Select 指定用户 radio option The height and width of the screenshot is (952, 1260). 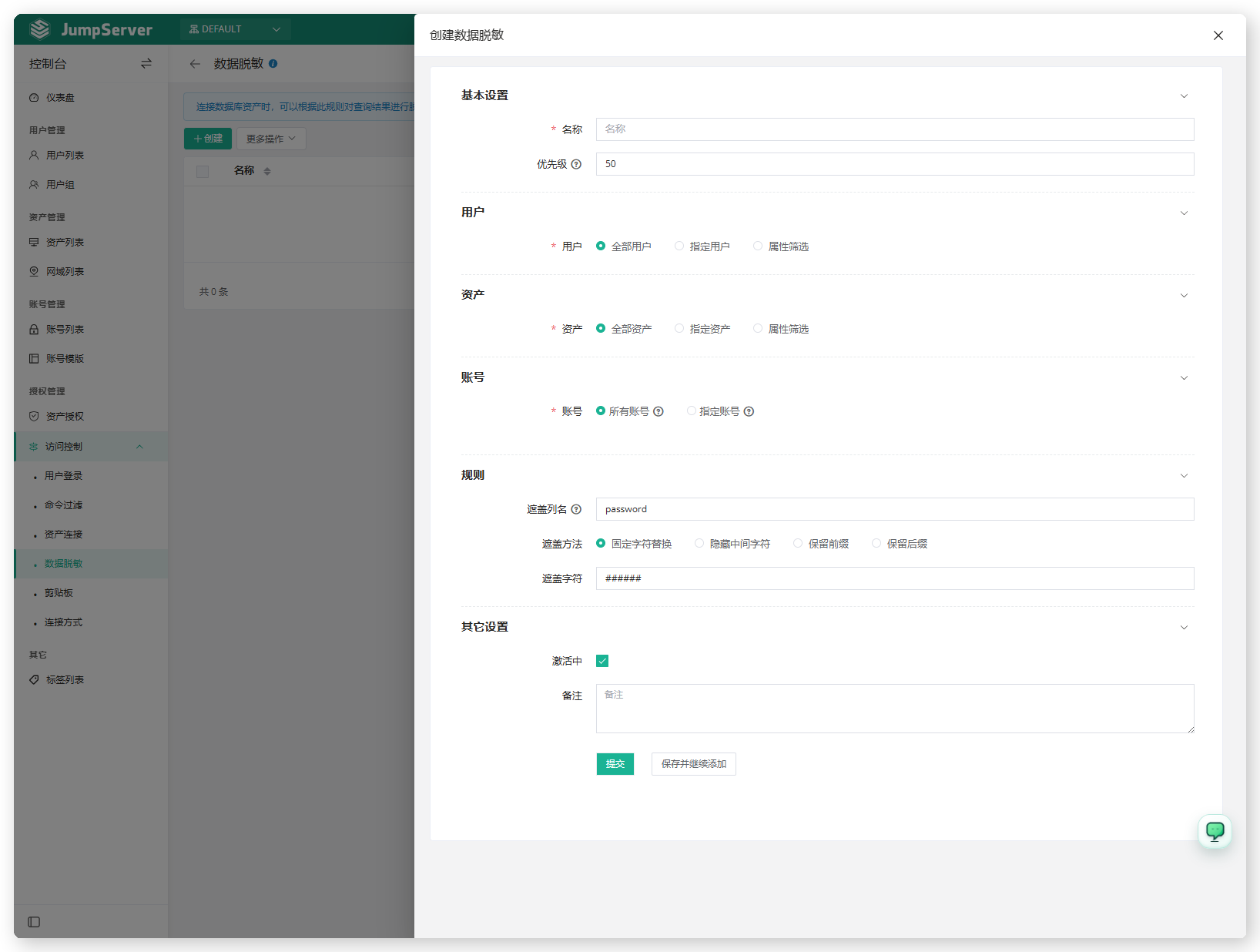(x=702, y=246)
